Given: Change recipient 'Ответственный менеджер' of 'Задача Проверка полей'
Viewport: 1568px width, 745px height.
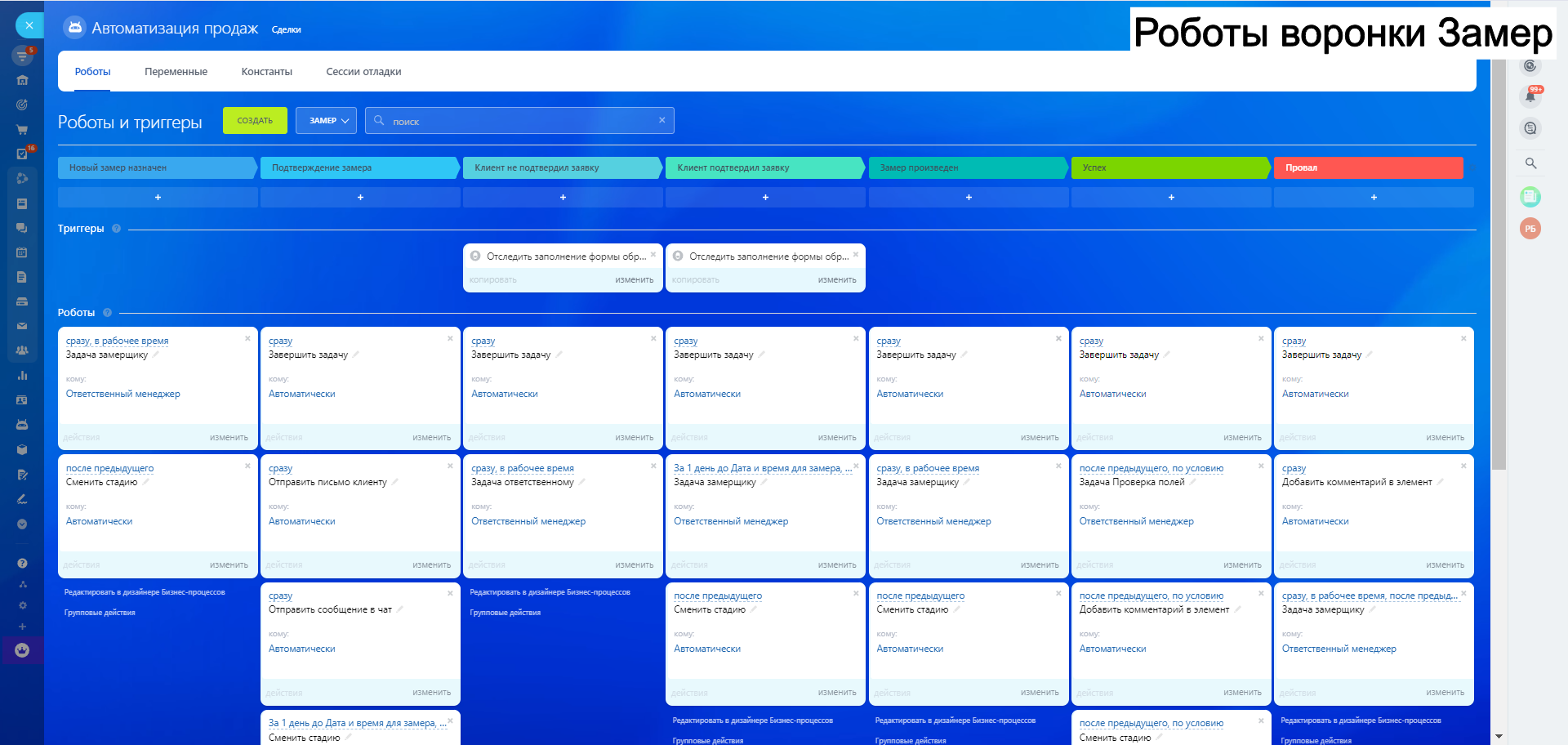Looking at the screenshot, I should click(x=1137, y=521).
